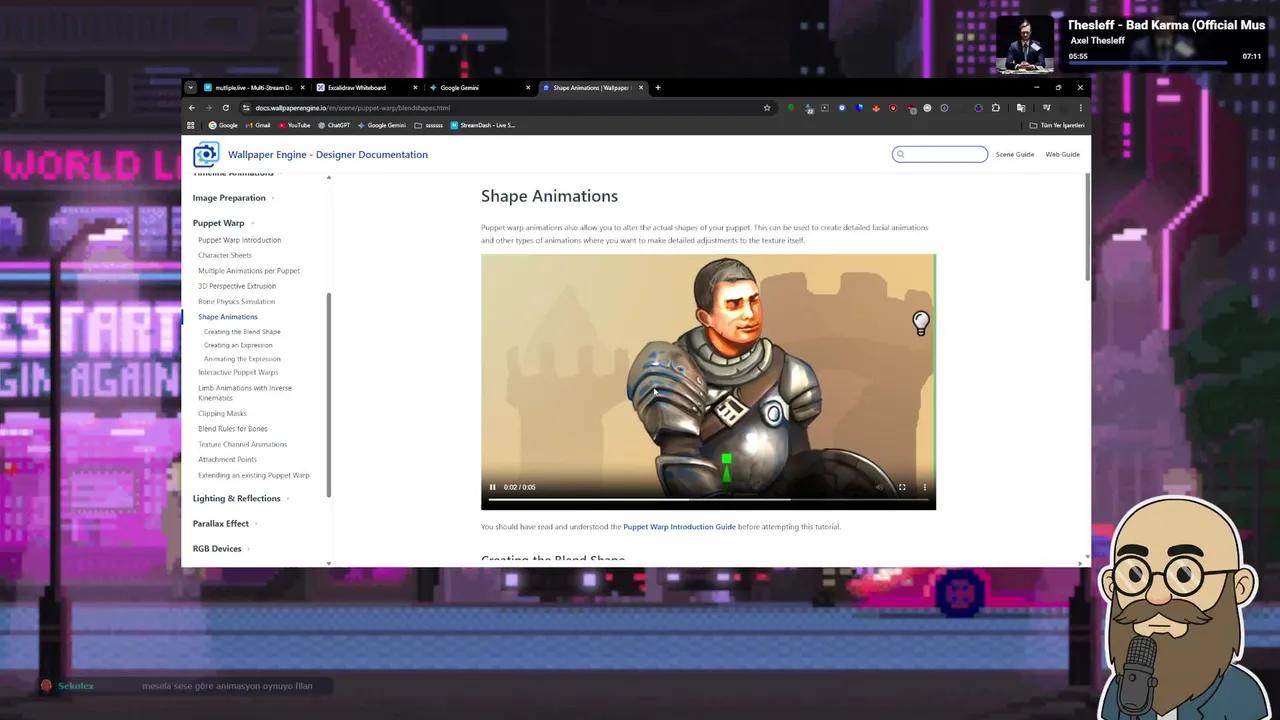Open Character Sheets page
Image resolution: width=1280 pixels, height=720 pixels.
point(225,255)
